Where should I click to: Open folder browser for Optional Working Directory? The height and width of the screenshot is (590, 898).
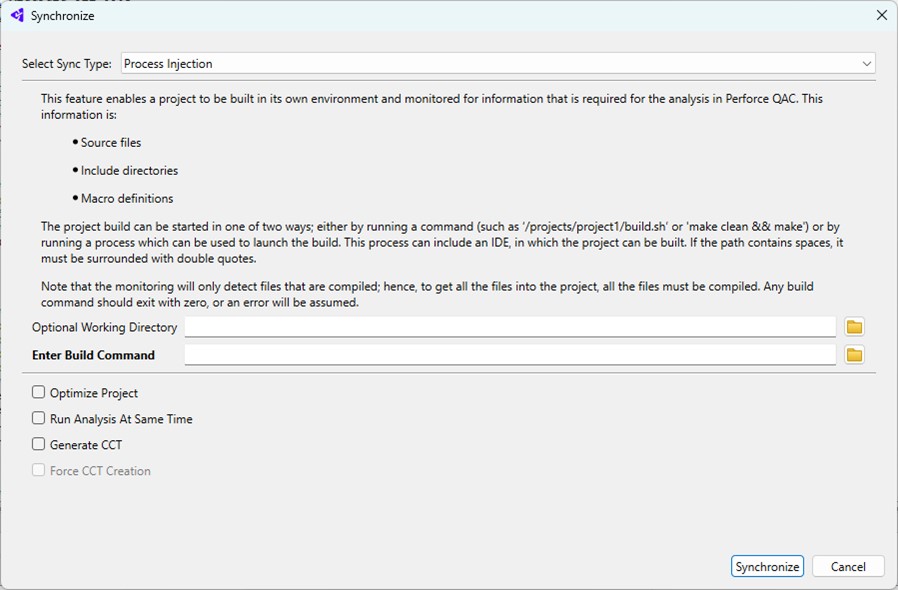click(855, 326)
